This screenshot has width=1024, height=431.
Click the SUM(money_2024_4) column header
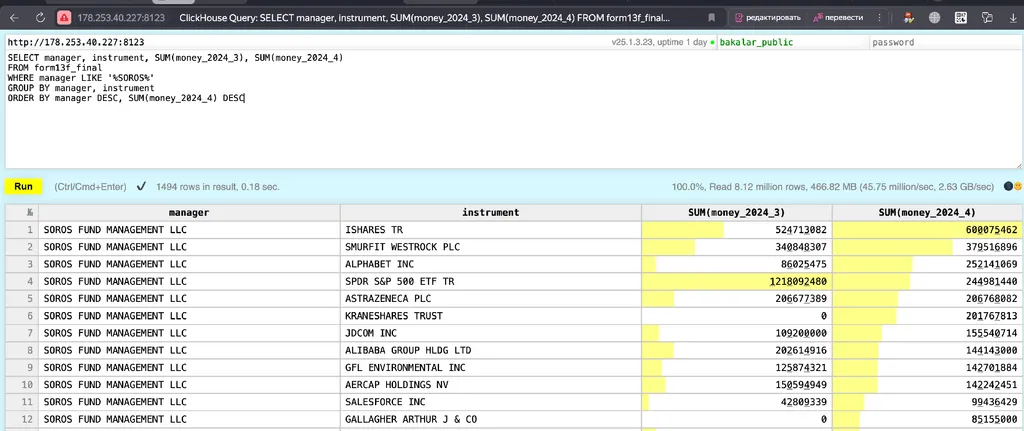pyautogui.click(x=926, y=212)
